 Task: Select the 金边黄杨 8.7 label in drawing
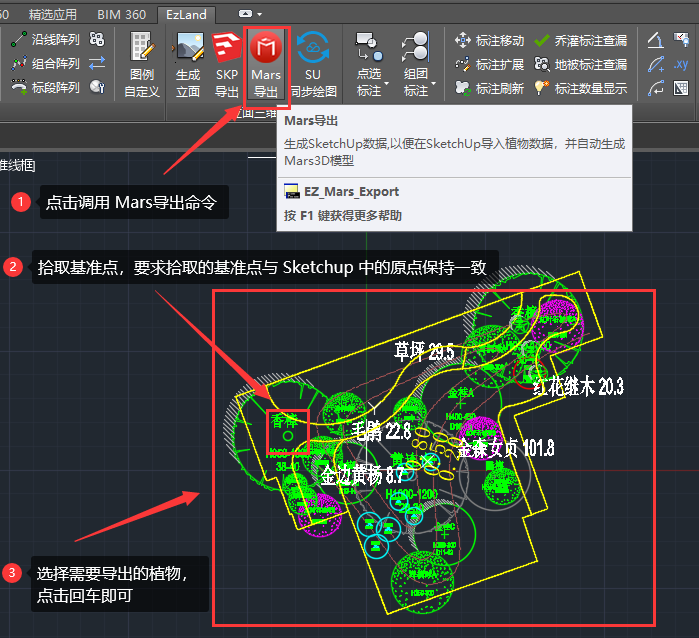362,475
